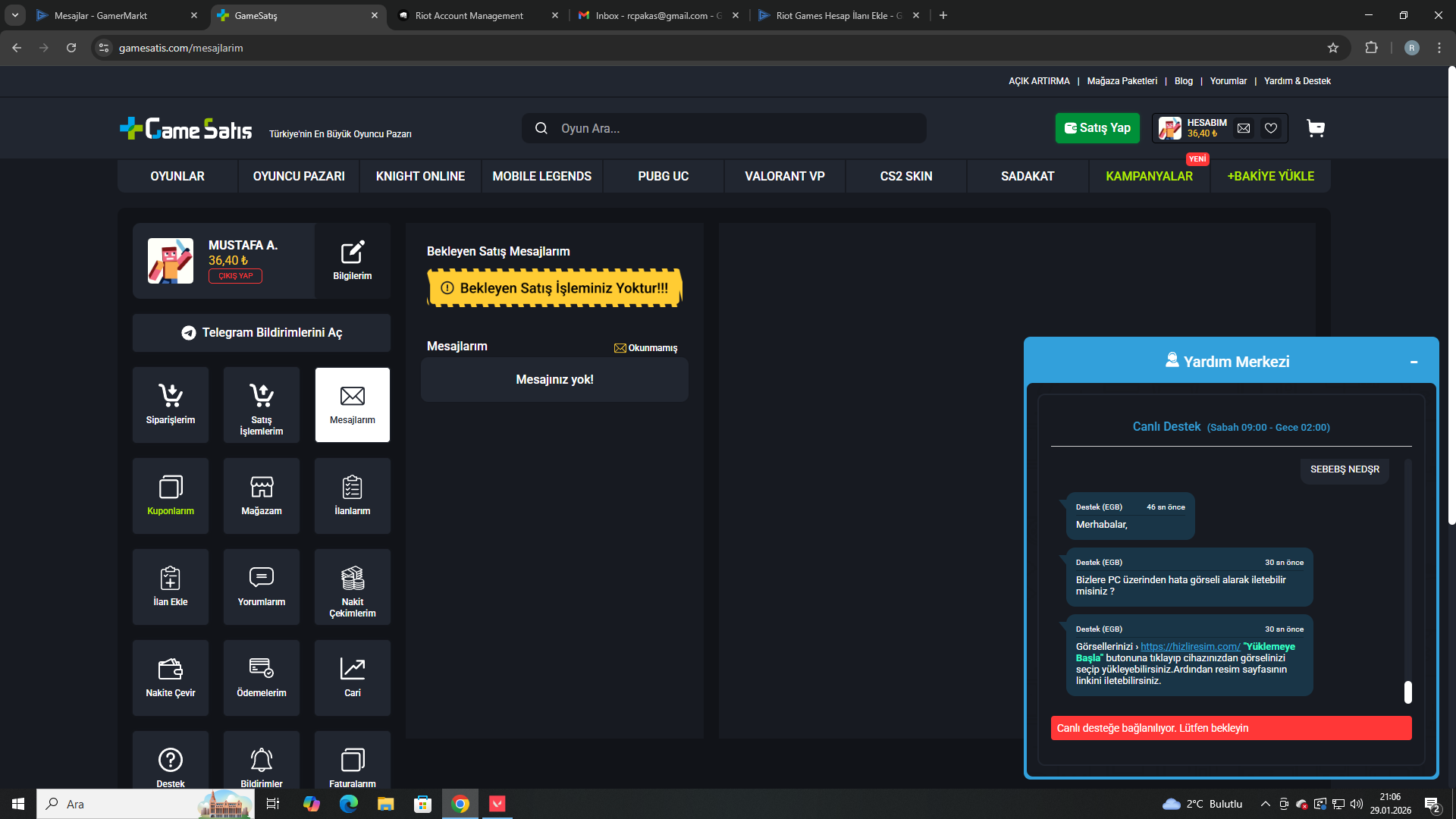Open the AÇIK ARTIRMA link
Image resolution: width=1456 pixels, height=819 pixels.
(1039, 81)
